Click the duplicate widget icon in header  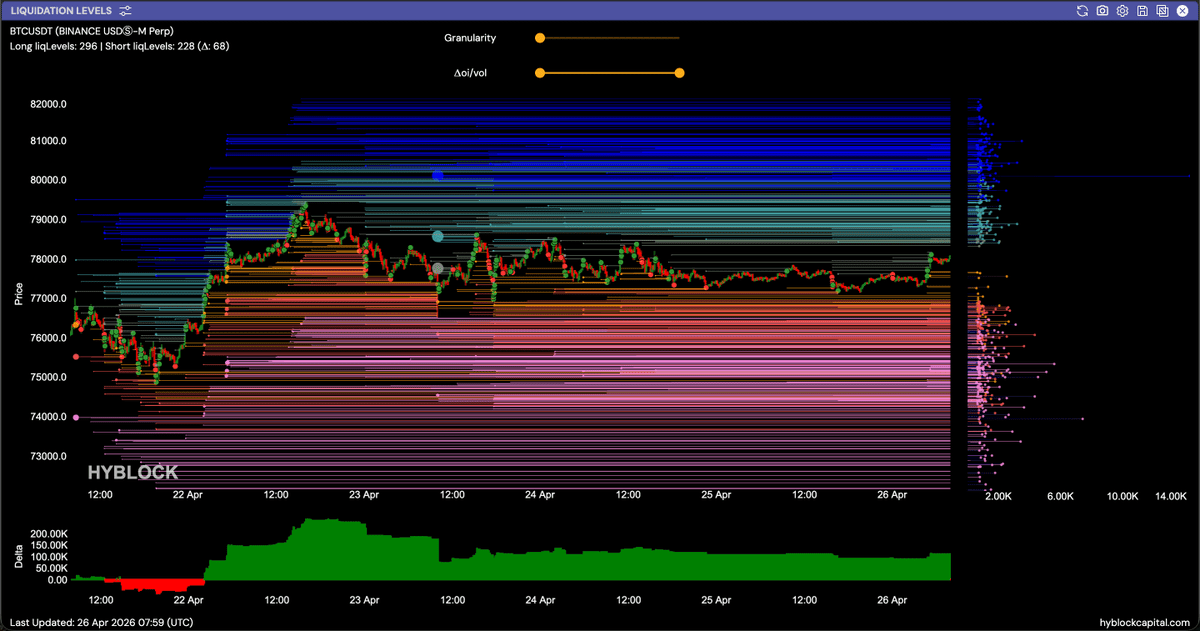[1162, 10]
